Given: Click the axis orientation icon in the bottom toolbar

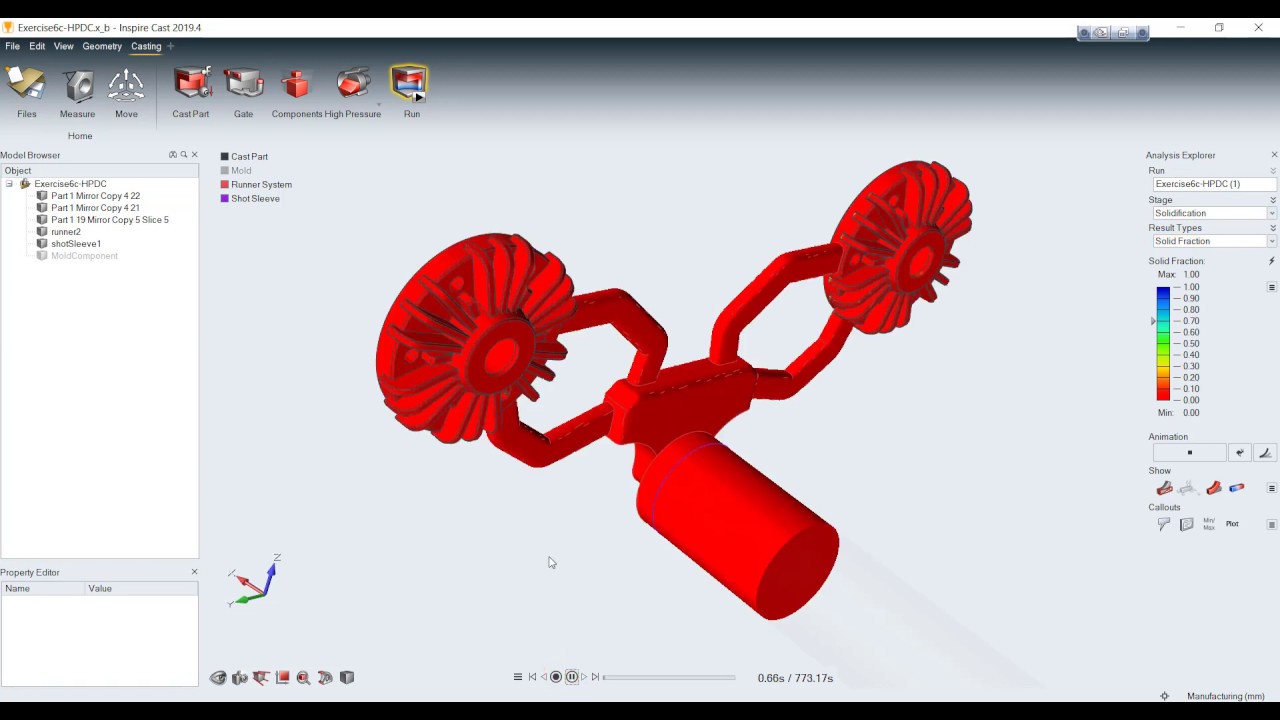Looking at the screenshot, I should (261, 678).
